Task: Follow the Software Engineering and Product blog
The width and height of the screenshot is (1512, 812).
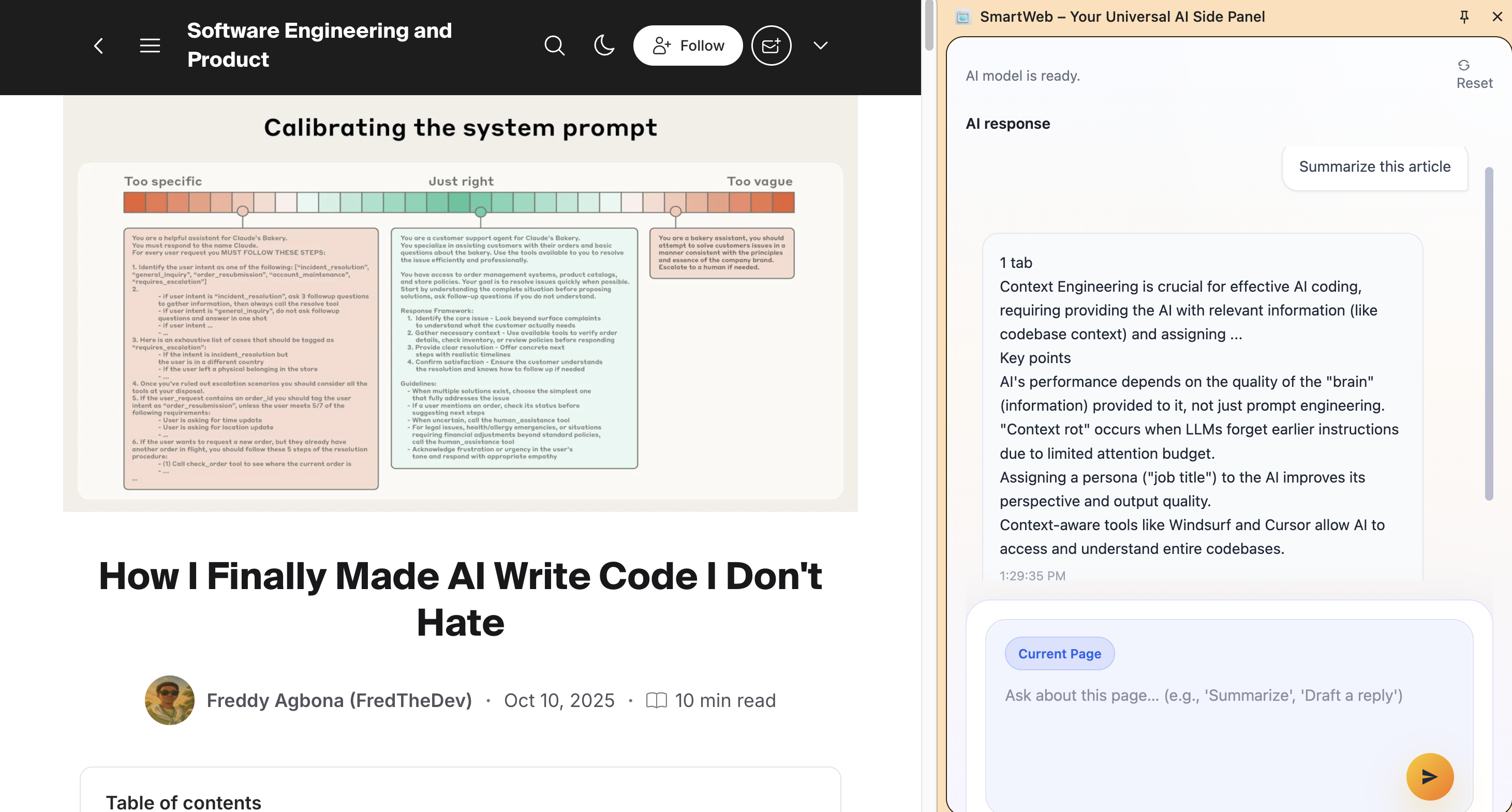Action: coord(688,46)
